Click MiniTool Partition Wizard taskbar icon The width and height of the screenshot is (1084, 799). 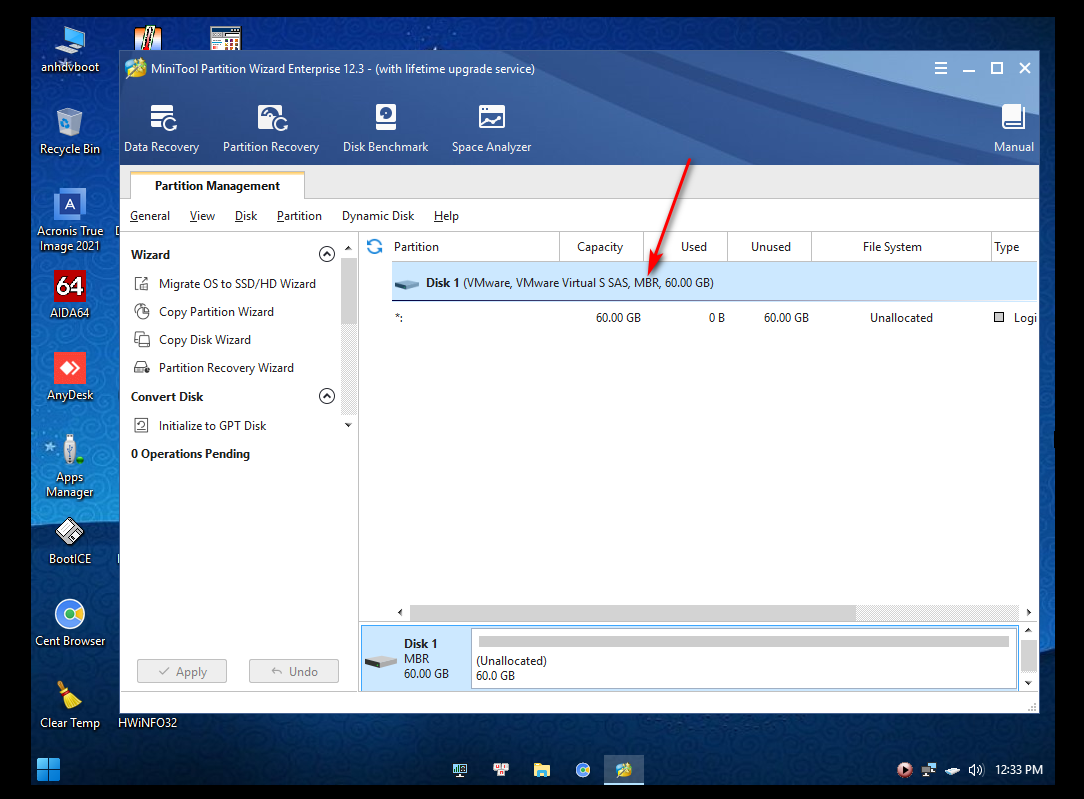pos(624,769)
